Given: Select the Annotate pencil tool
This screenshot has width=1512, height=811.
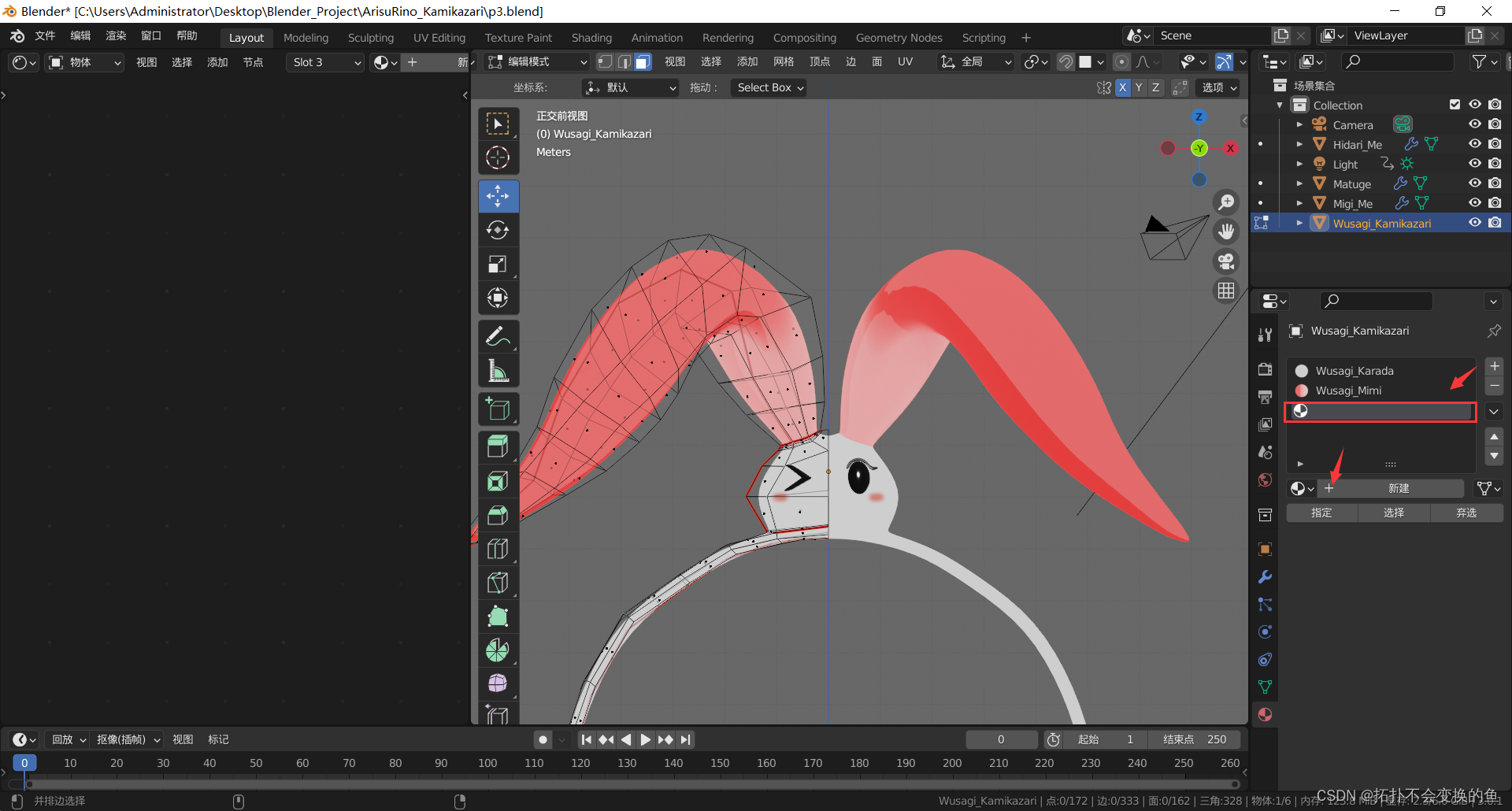Looking at the screenshot, I should point(498,337).
